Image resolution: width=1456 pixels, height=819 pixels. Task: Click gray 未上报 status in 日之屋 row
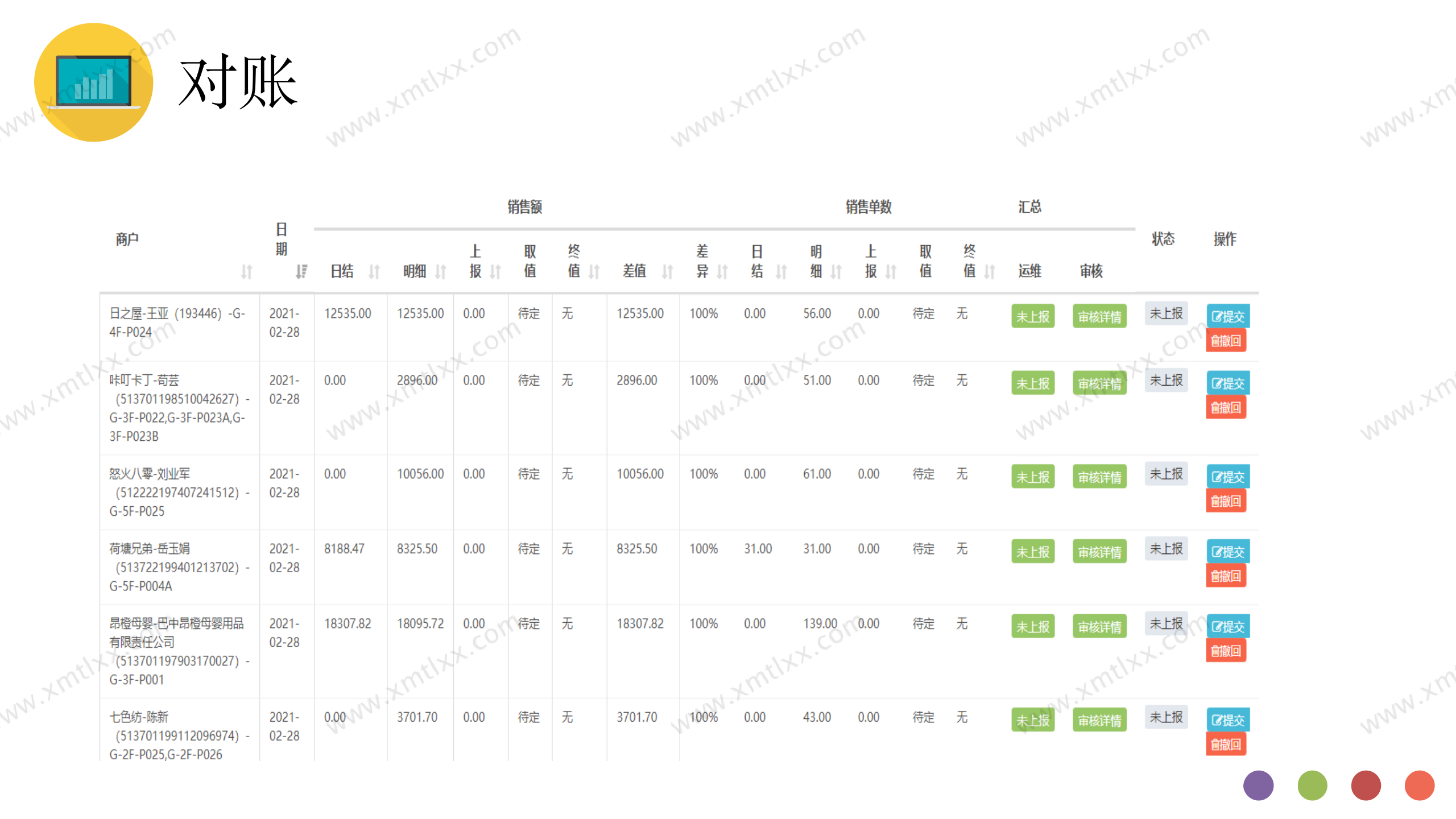[1166, 313]
